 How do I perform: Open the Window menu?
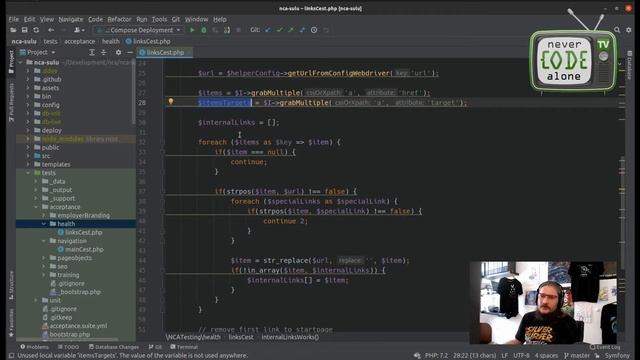coord(196,19)
